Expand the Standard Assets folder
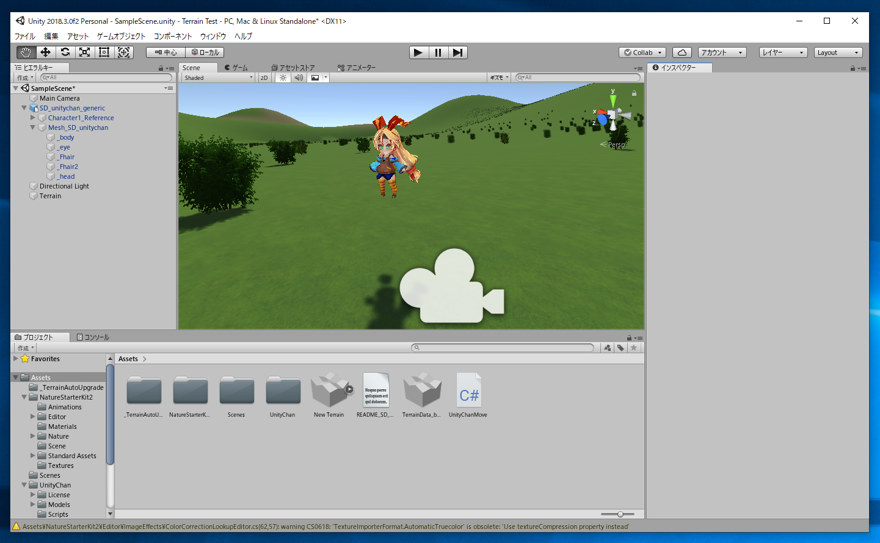Image resolution: width=880 pixels, height=543 pixels. tap(33, 455)
